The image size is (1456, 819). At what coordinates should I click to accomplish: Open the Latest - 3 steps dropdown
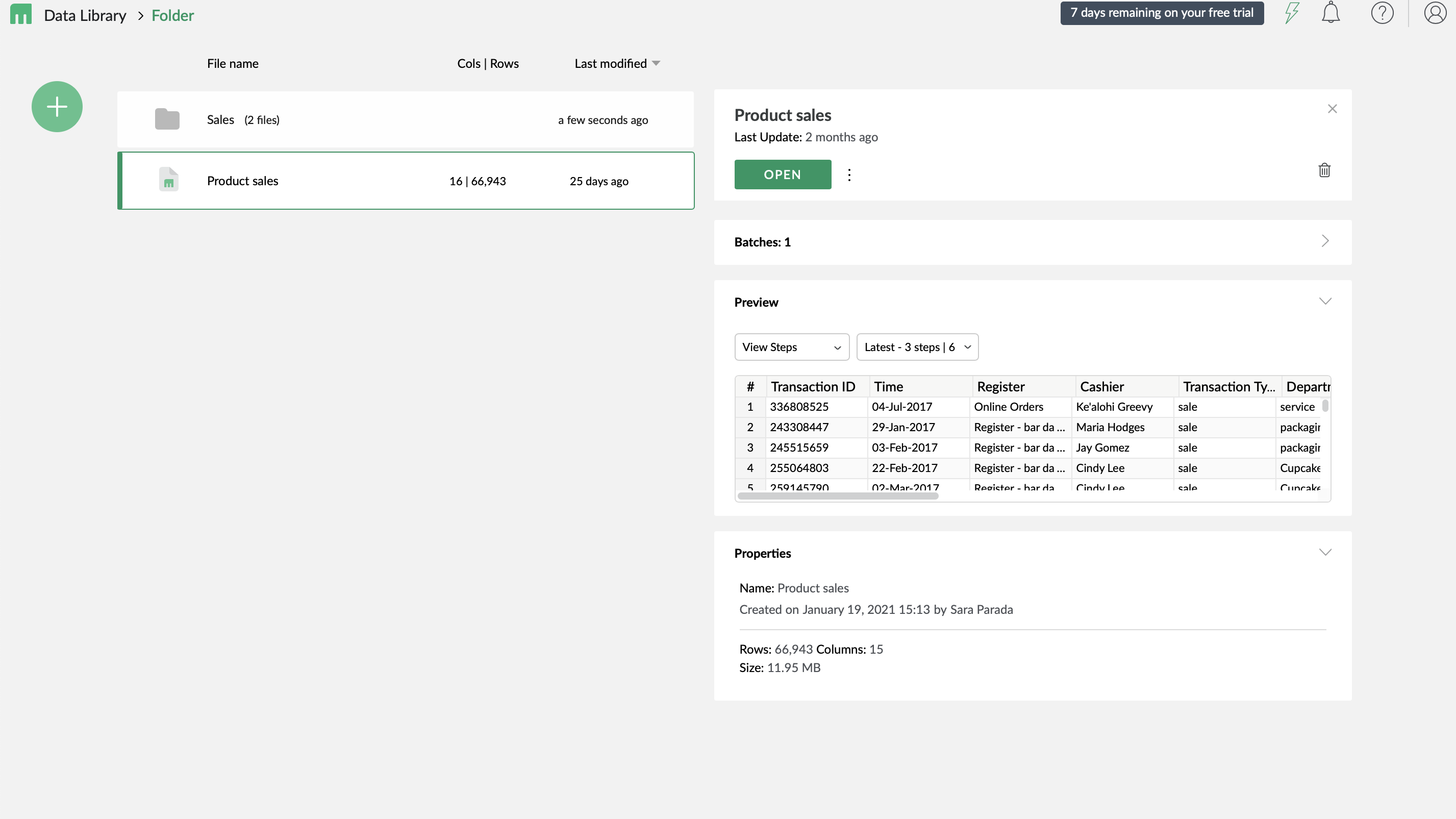point(917,346)
